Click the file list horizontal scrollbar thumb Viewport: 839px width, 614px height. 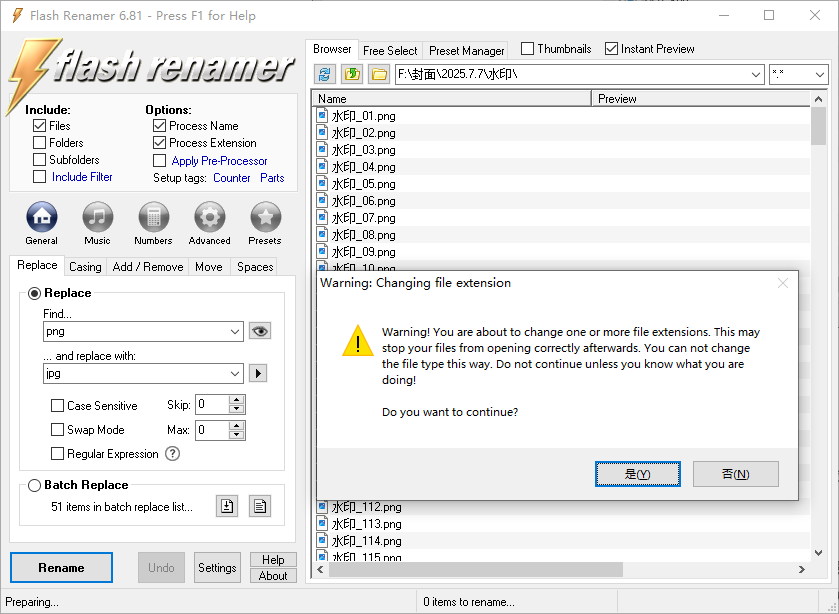(476, 570)
